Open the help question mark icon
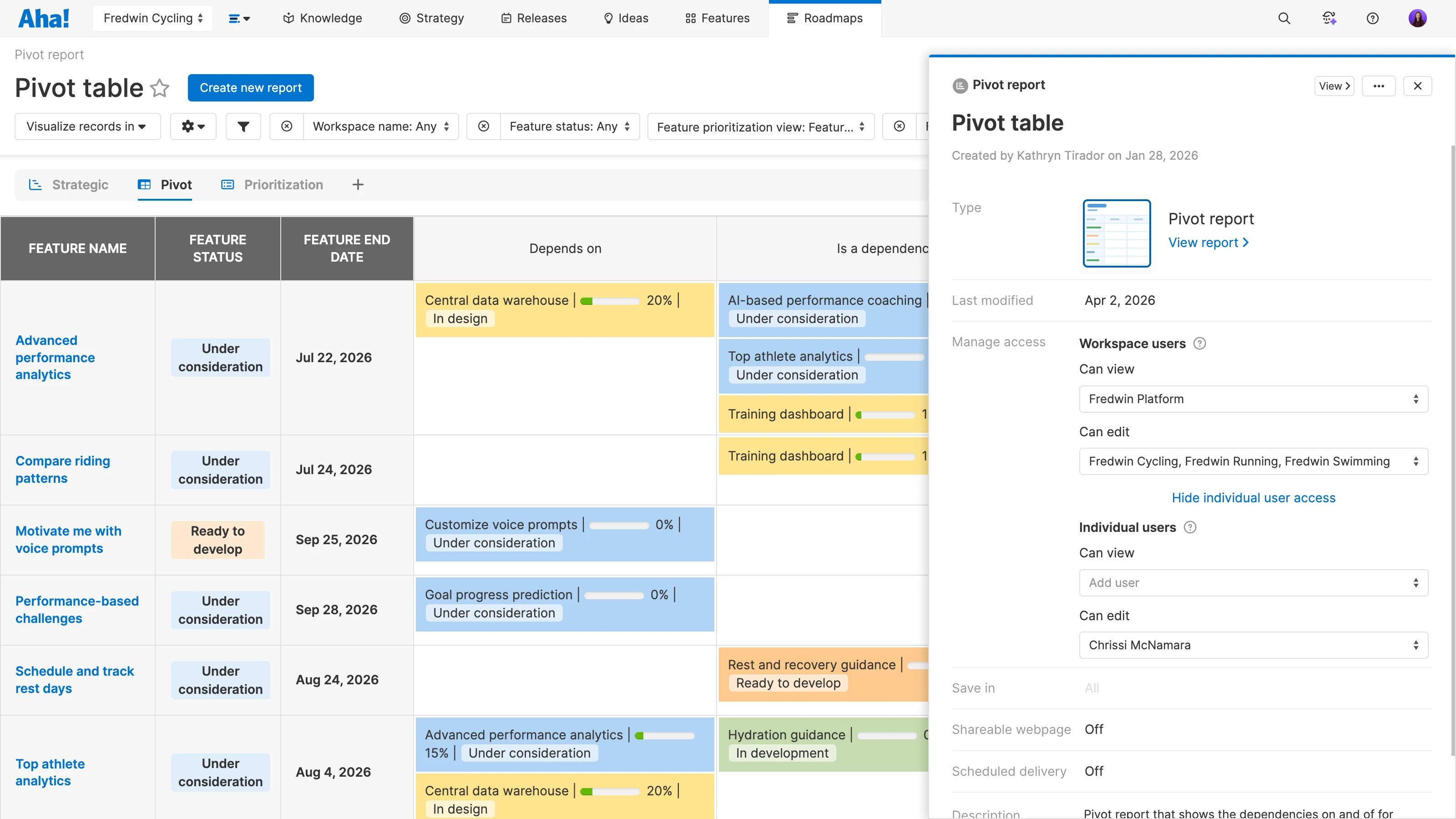Viewport: 1456px width, 819px height. pos(1372,18)
